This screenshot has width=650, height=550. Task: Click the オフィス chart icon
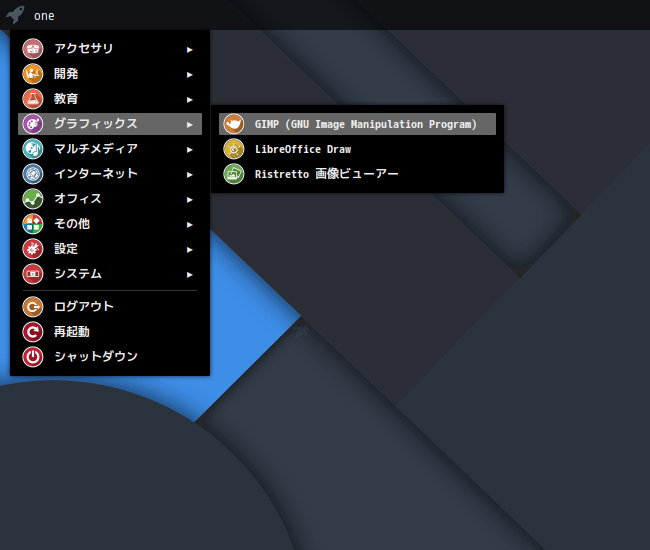(x=33, y=199)
